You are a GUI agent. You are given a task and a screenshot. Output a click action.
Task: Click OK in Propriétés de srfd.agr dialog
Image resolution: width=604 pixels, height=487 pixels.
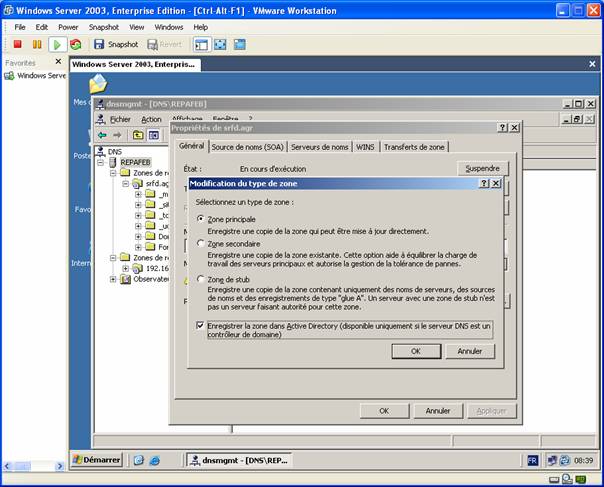384,411
